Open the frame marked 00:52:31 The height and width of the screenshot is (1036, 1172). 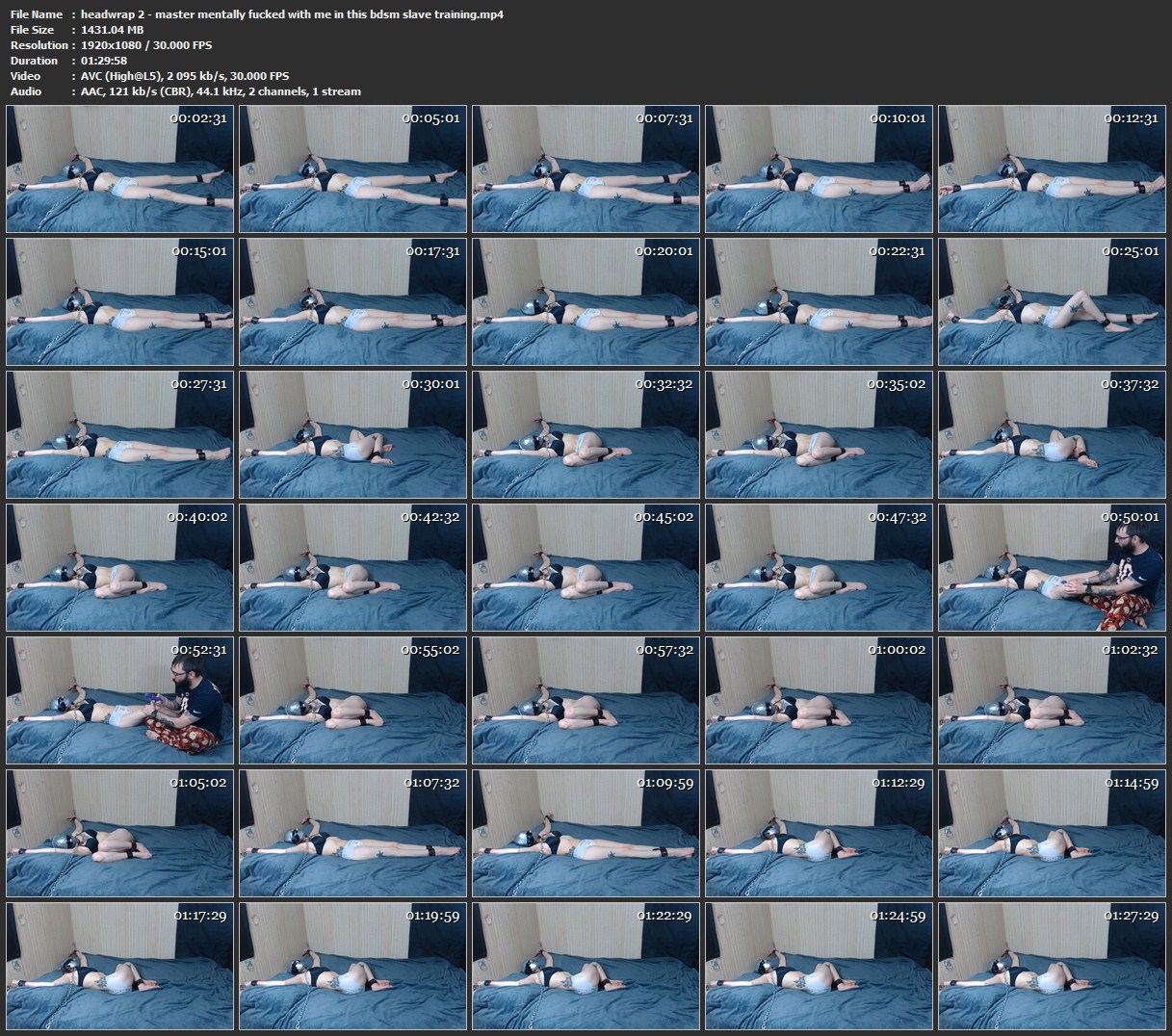click(120, 700)
